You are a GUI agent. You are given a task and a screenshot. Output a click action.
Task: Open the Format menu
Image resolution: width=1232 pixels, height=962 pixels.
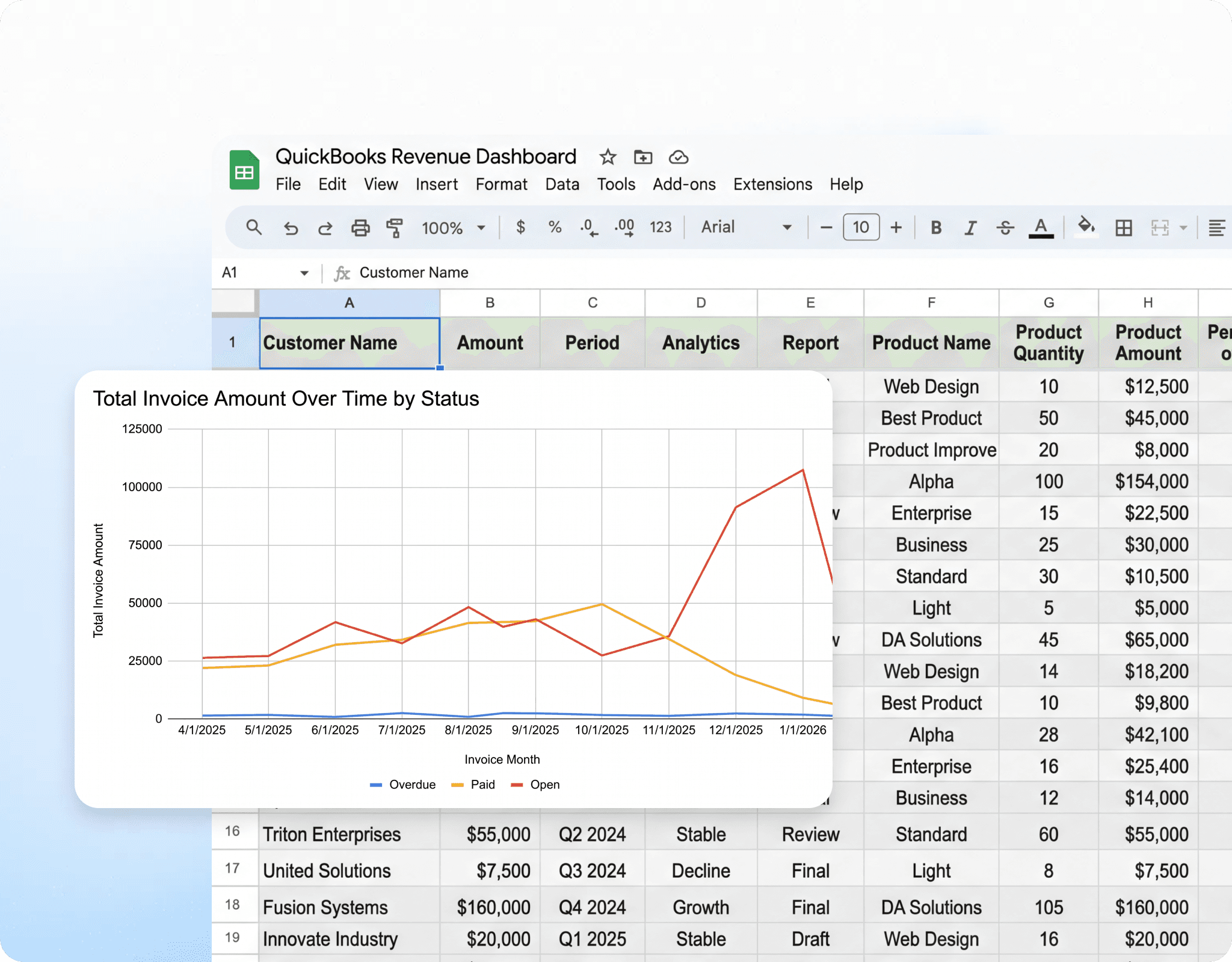[502, 184]
